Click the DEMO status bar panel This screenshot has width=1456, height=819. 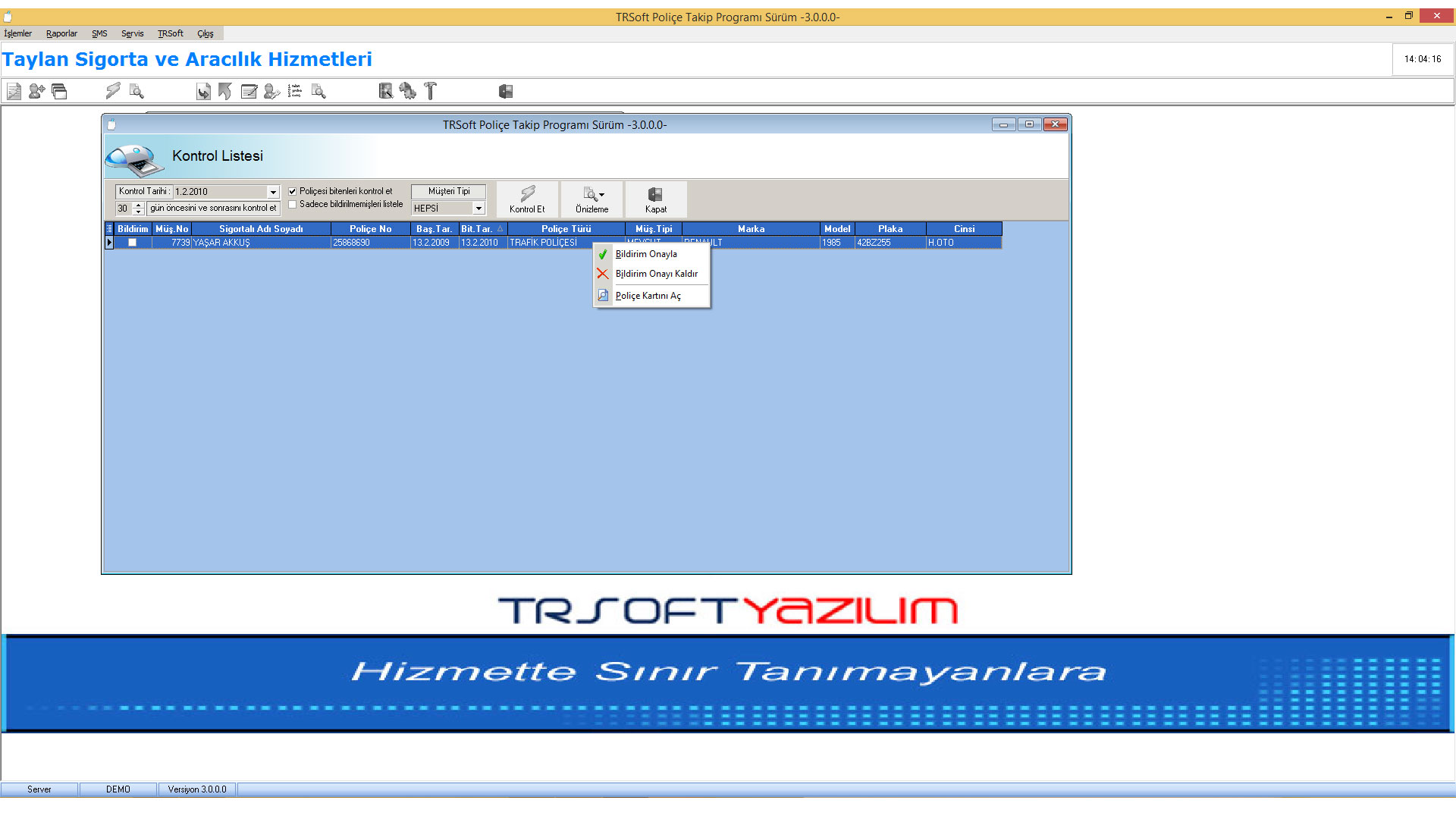tap(118, 789)
